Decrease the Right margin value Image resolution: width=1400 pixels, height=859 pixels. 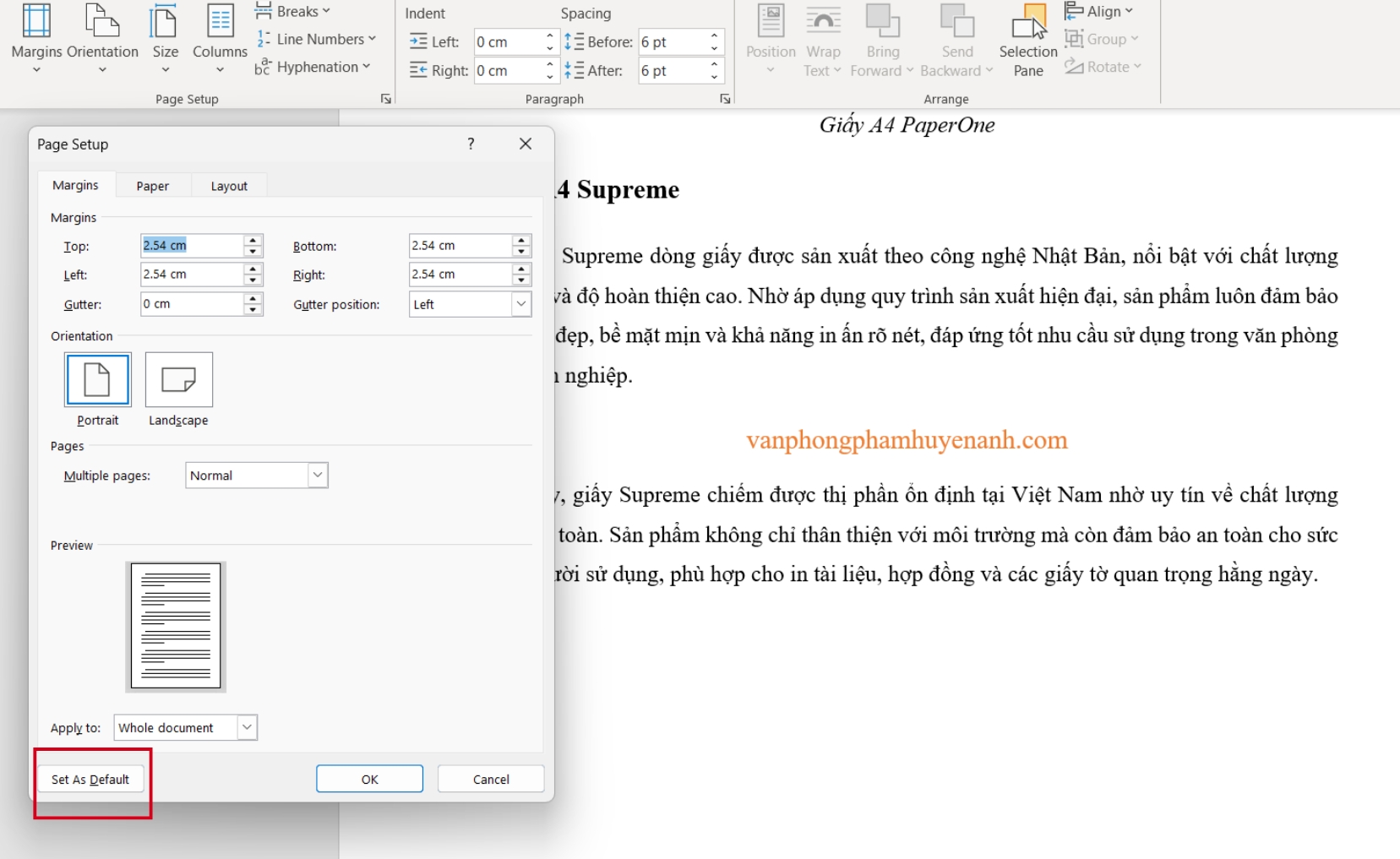(521, 280)
